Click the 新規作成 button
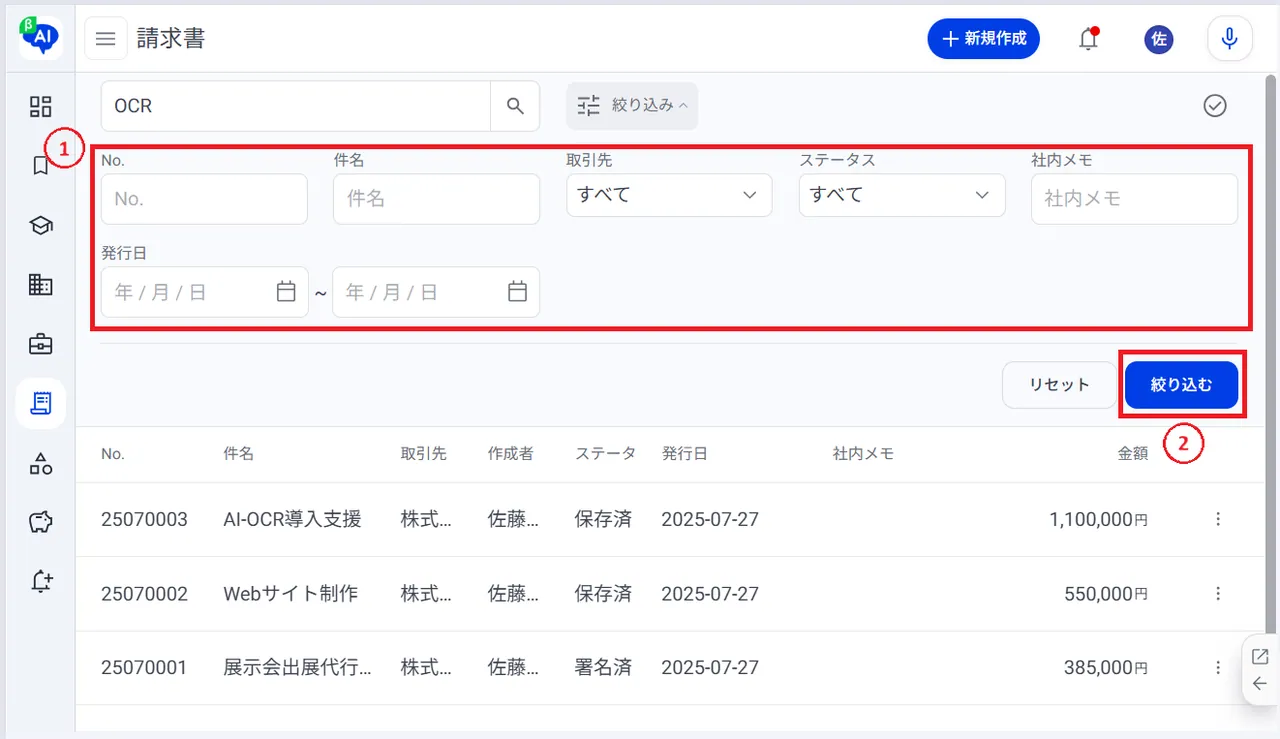The image size is (1280, 739). coord(984,39)
